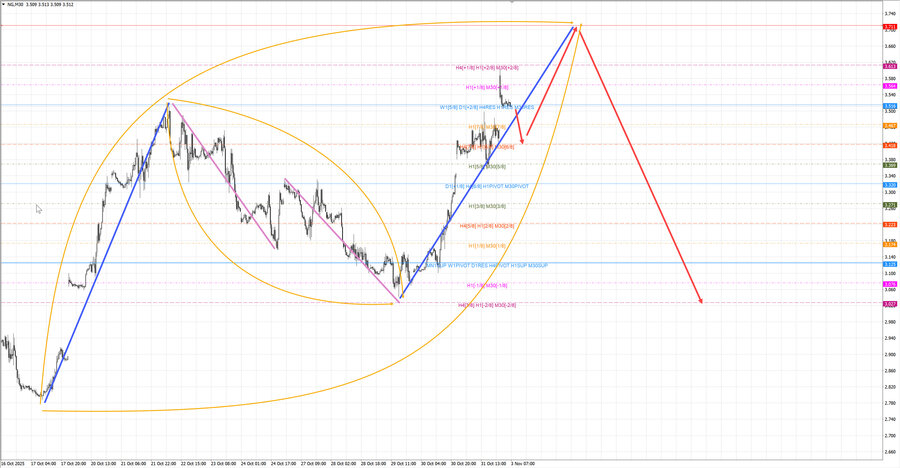
Task: Select the large red arrow's lower arrowhead
Action: click(x=701, y=301)
